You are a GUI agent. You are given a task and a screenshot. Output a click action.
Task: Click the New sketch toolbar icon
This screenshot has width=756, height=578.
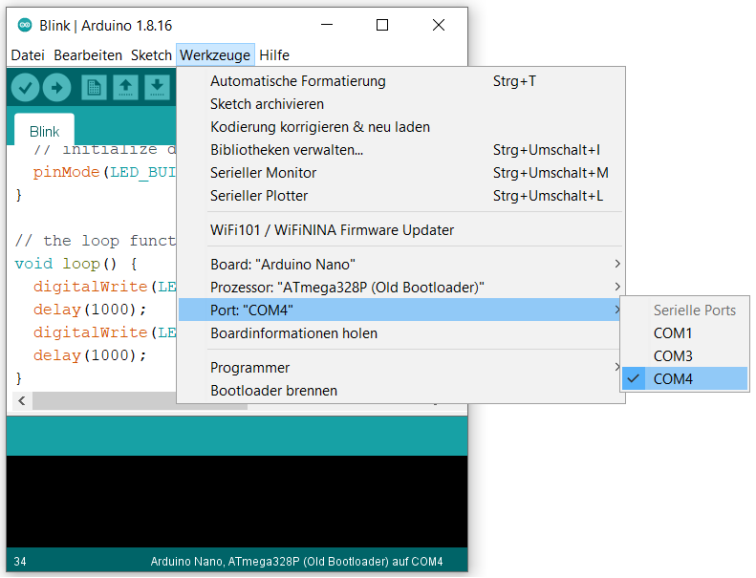[93, 88]
